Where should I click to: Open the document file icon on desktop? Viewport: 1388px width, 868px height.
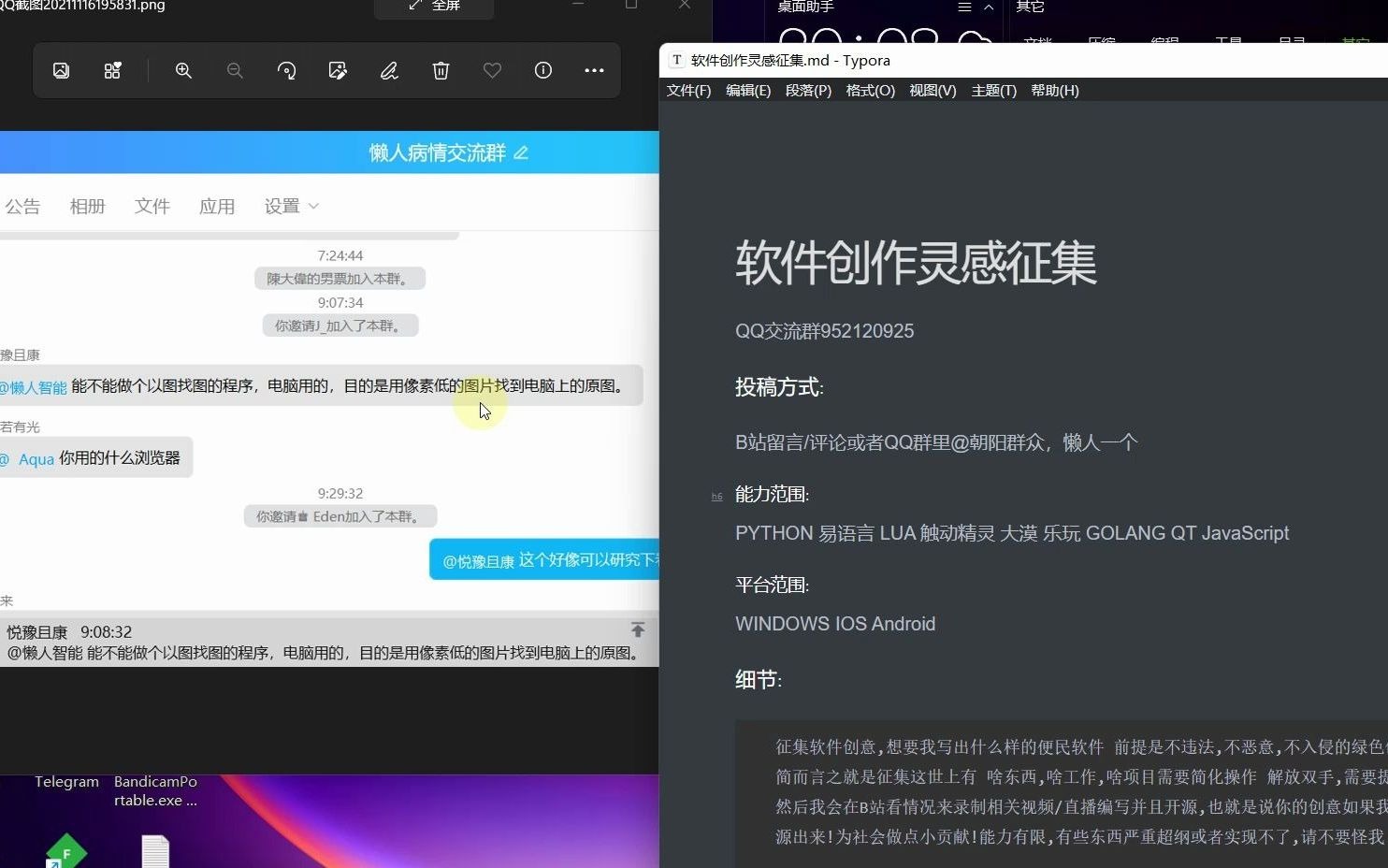pos(155,851)
